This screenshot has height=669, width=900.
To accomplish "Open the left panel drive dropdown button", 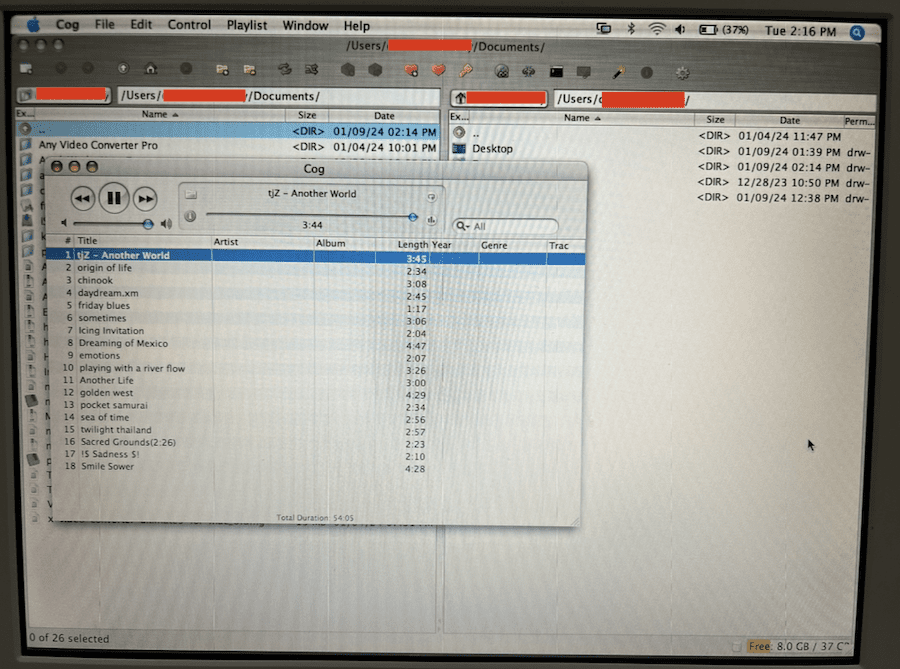I will (64, 95).
